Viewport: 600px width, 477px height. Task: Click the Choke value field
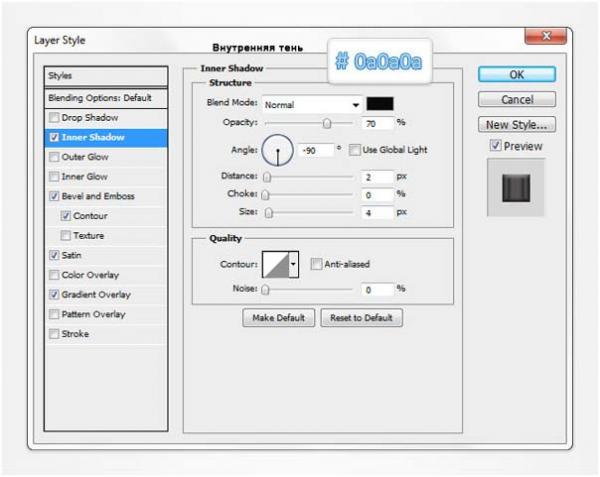pos(377,195)
